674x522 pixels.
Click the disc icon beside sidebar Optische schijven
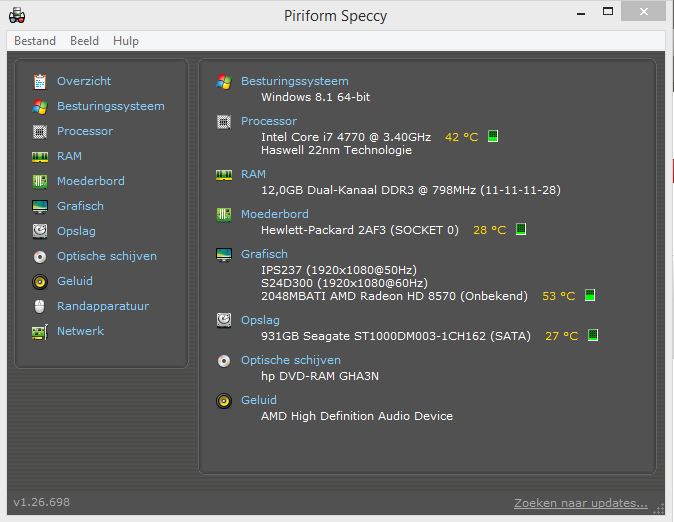40,257
